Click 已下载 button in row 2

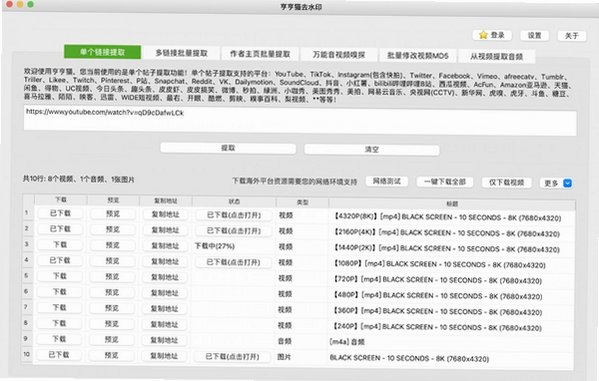[x=60, y=229]
